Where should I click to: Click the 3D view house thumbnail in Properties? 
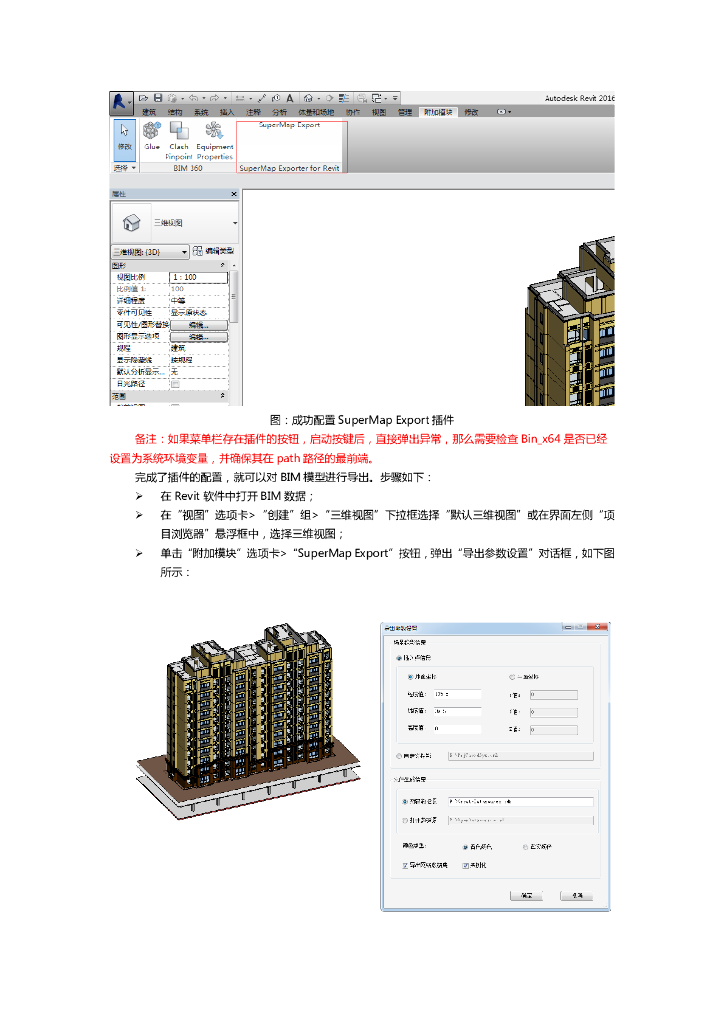pyautogui.click(x=131, y=223)
